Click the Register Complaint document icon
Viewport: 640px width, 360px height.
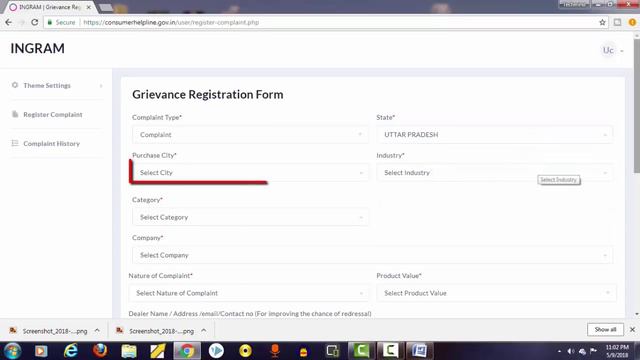pyautogui.click(x=15, y=114)
